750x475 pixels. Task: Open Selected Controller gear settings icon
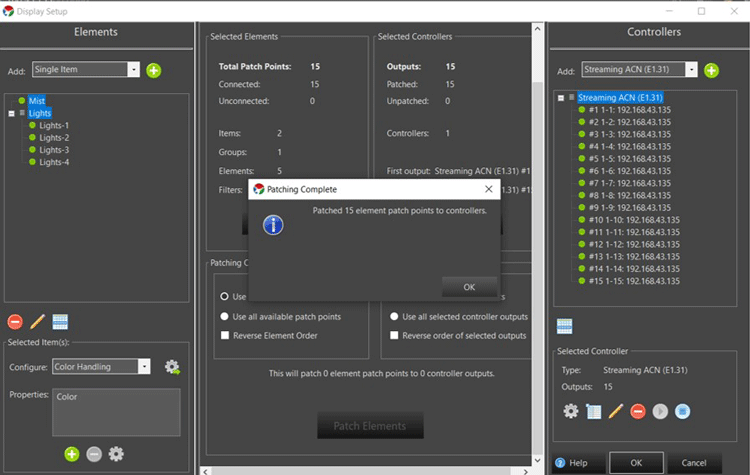571,411
